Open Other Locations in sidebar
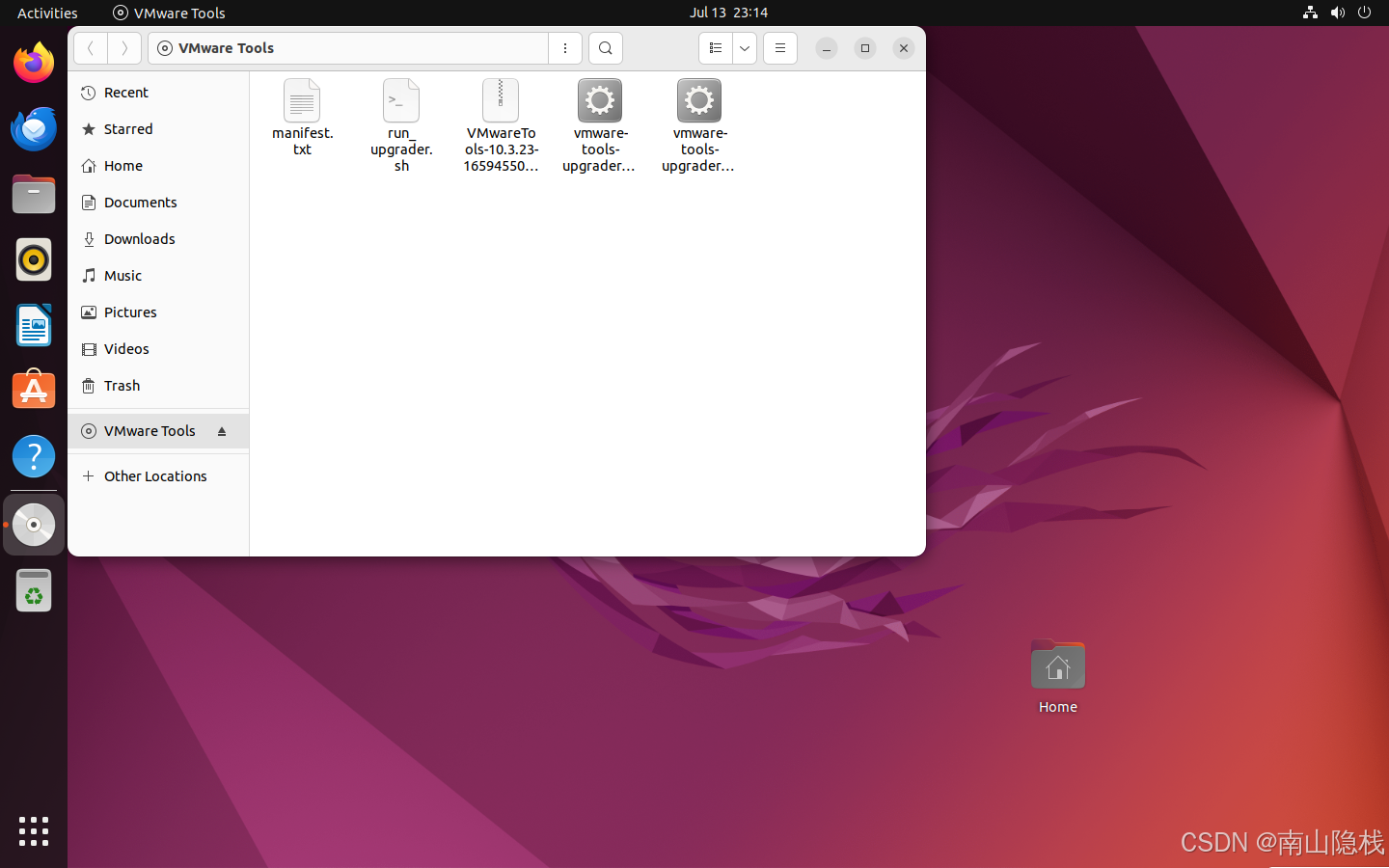The height and width of the screenshot is (868, 1389). click(x=155, y=476)
